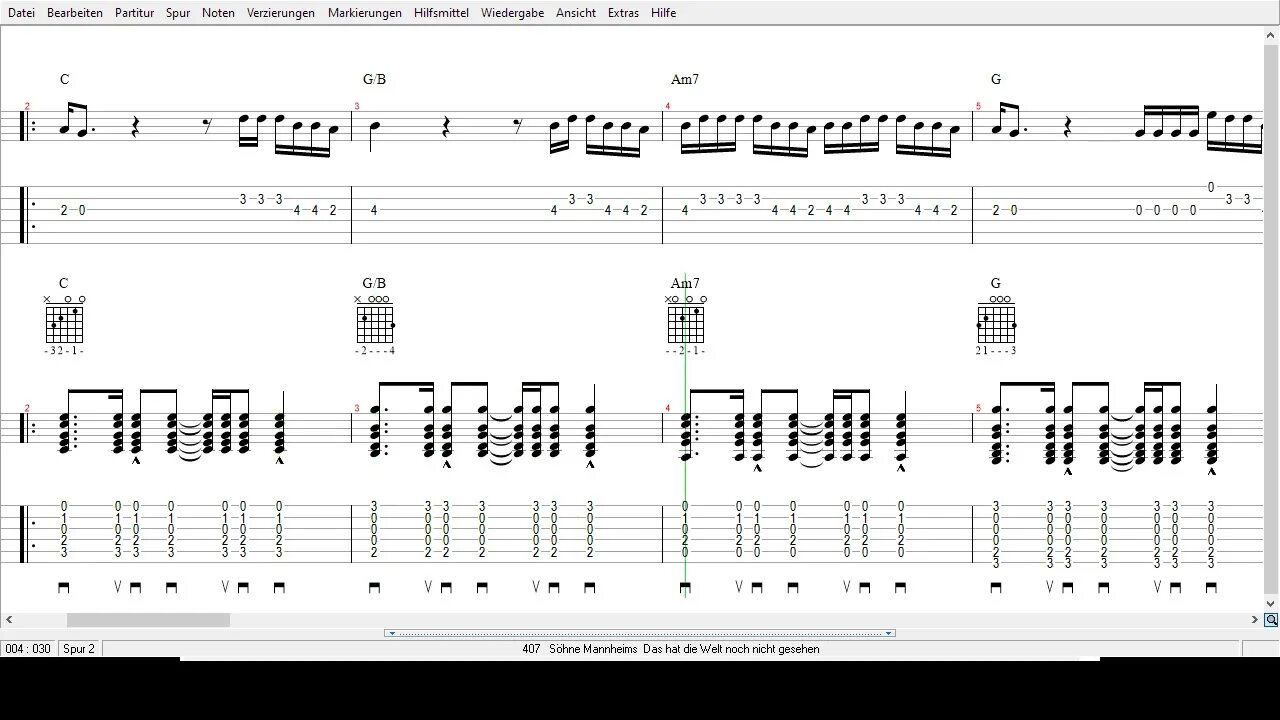Select the Am7 chord diagram in measure 4
1280x720 pixels.
tap(686, 324)
